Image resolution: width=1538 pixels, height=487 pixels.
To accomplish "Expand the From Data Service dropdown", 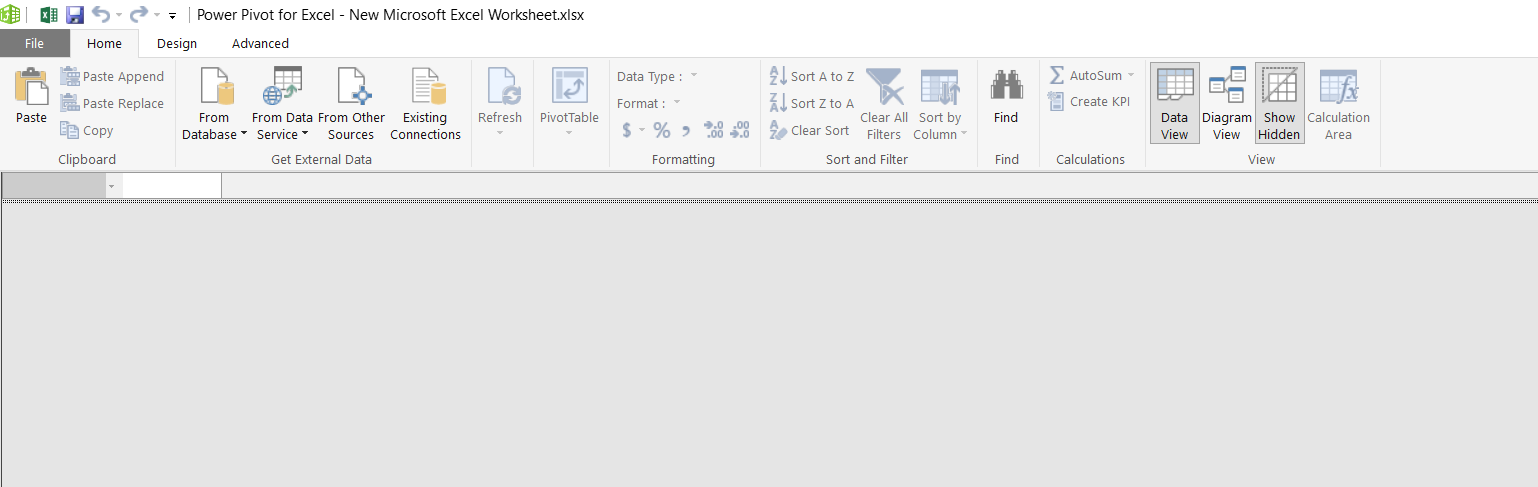I will (282, 135).
